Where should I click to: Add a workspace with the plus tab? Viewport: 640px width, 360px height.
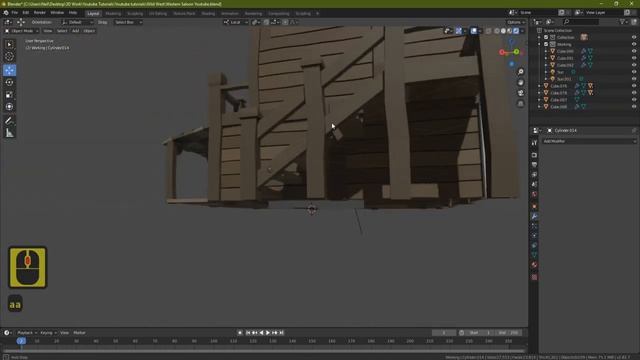318,13
